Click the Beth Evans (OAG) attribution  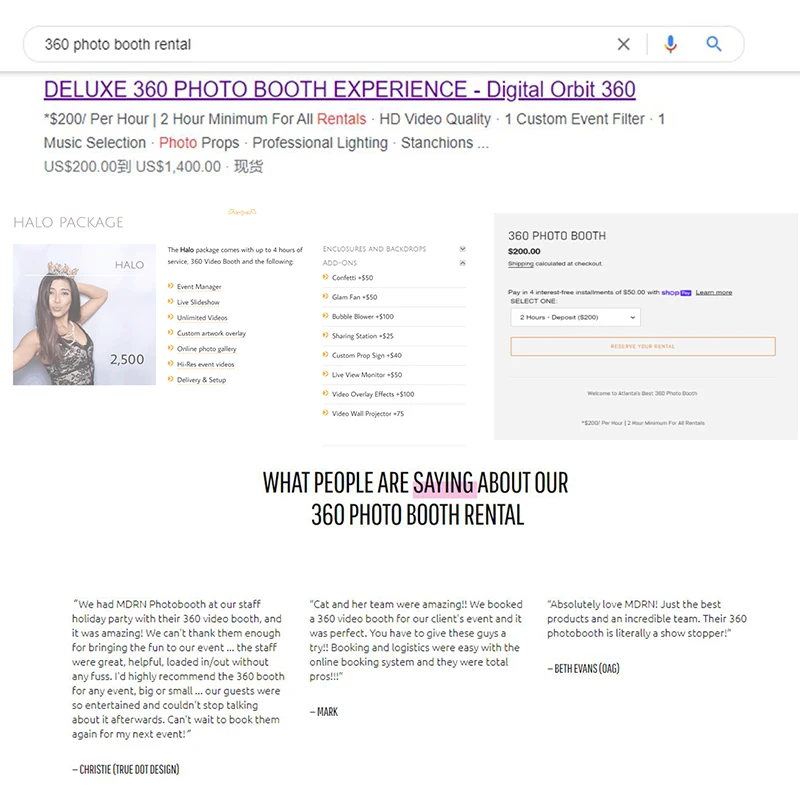[583, 668]
